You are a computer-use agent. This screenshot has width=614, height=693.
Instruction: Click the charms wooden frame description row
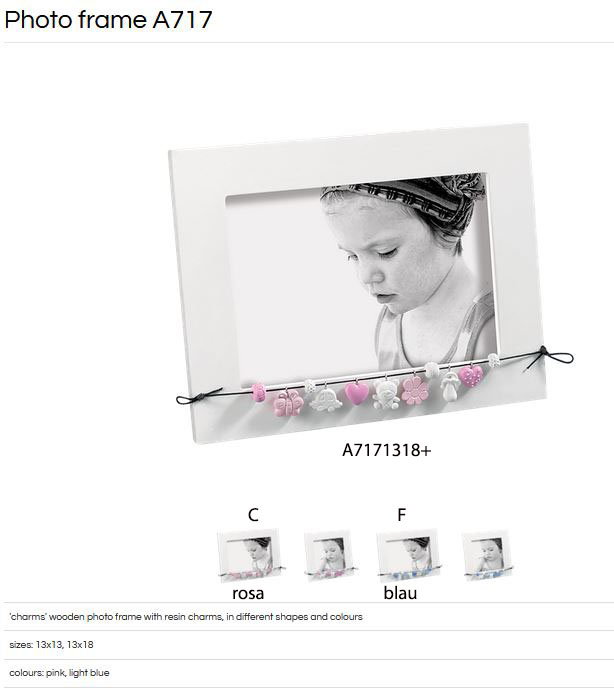tap(309, 617)
